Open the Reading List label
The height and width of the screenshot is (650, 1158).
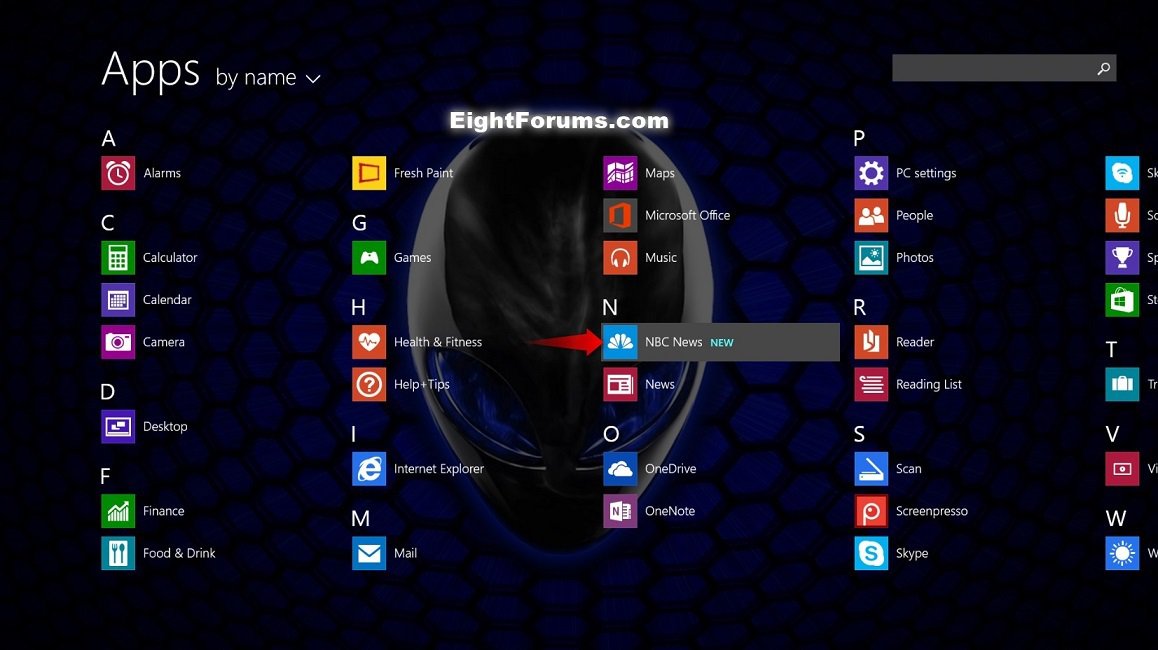928,385
